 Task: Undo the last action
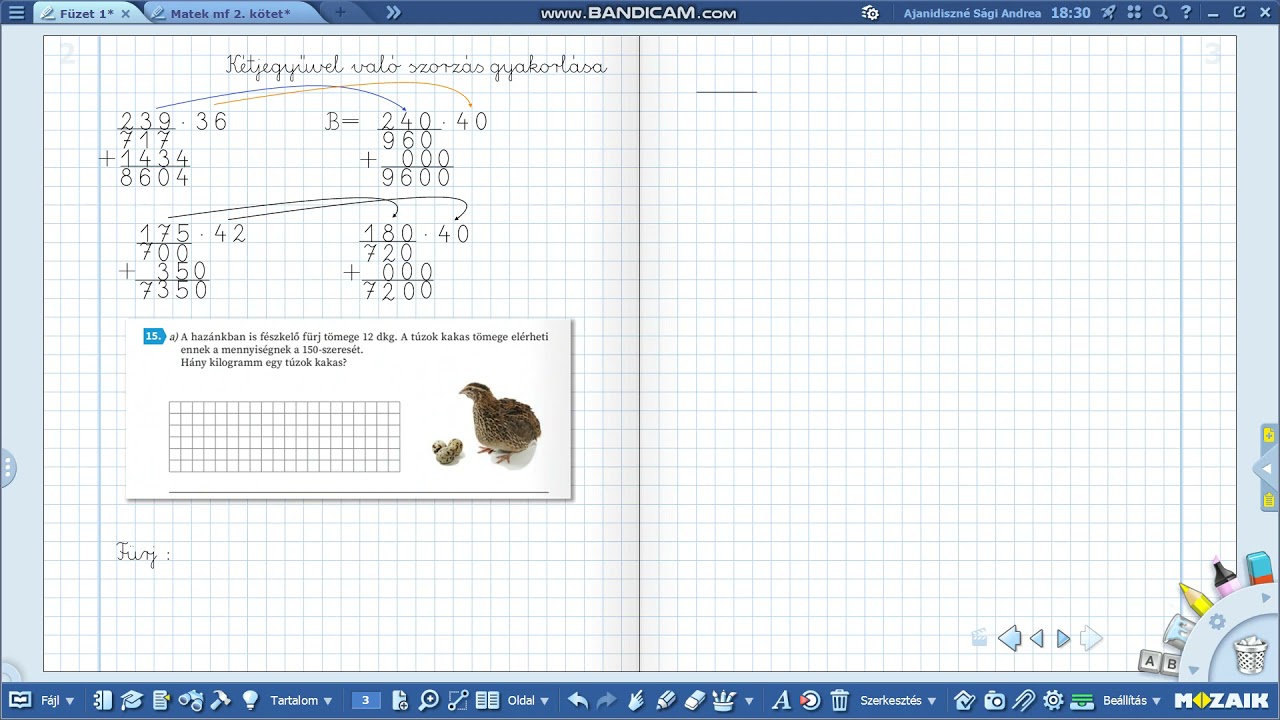click(578, 701)
